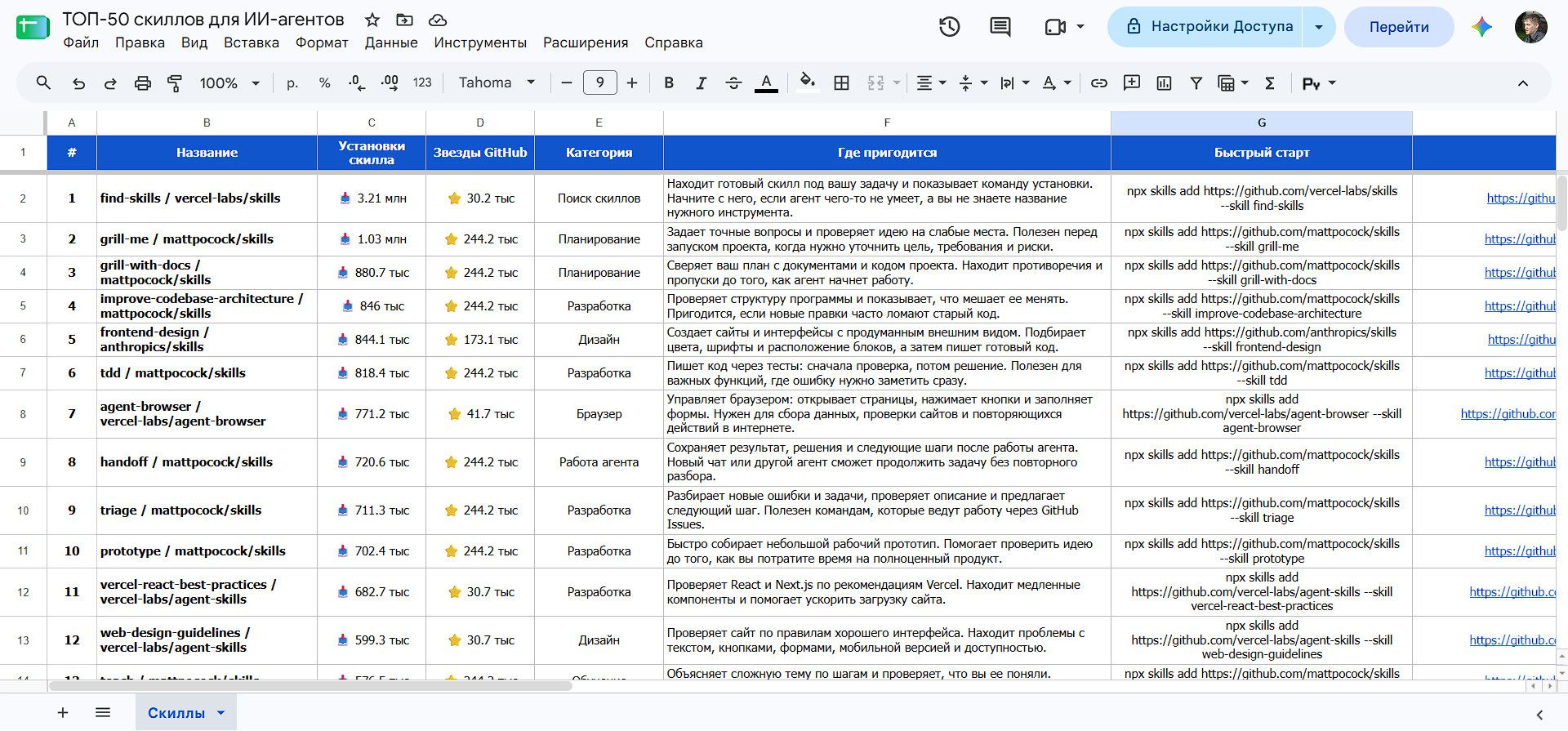Open the Данные menu
Image resolution: width=1568 pixels, height=731 pixels.
pyautogui.click(x=391, y=43)
